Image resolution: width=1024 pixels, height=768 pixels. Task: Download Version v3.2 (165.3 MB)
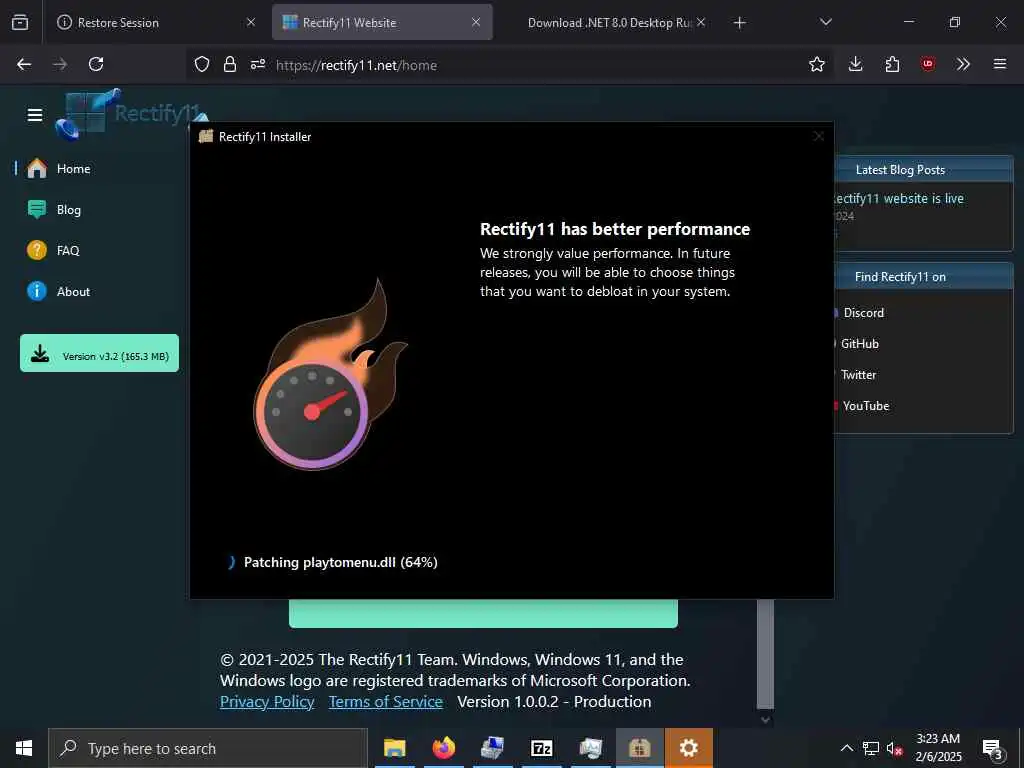tap(99, 353)
